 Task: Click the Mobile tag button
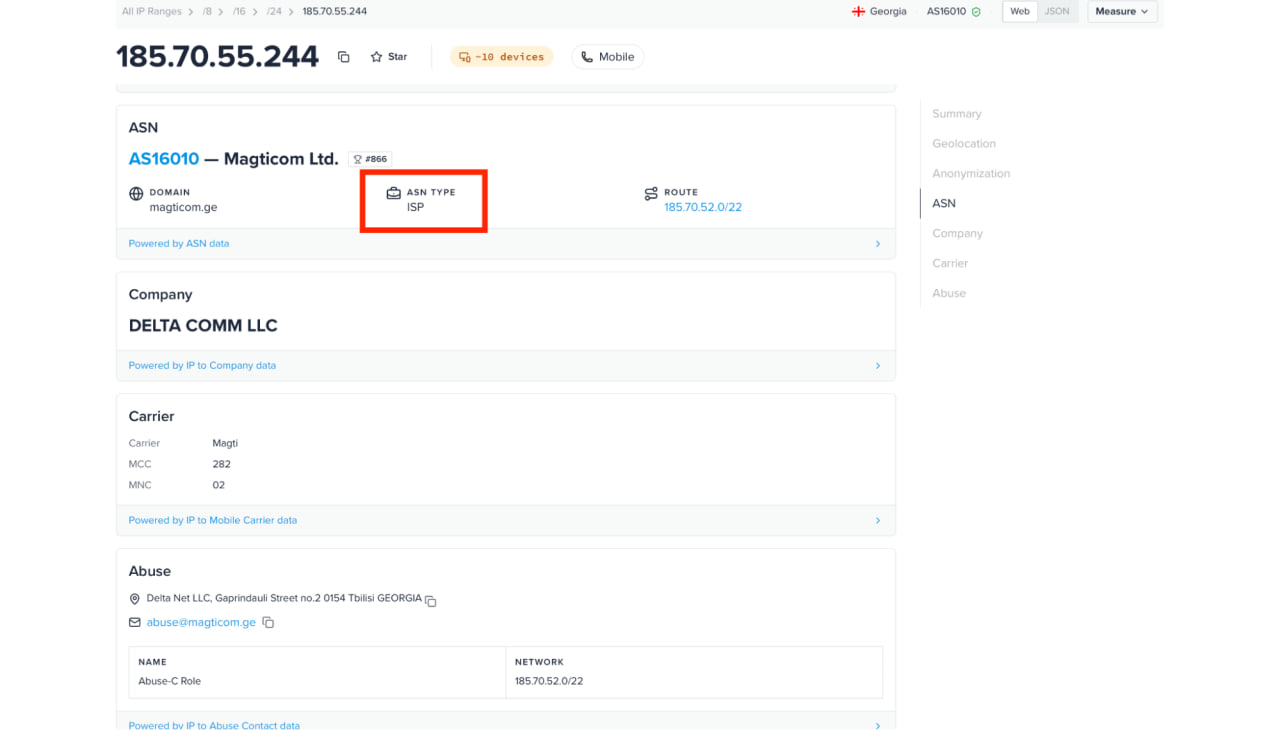(x=608, y=57)
